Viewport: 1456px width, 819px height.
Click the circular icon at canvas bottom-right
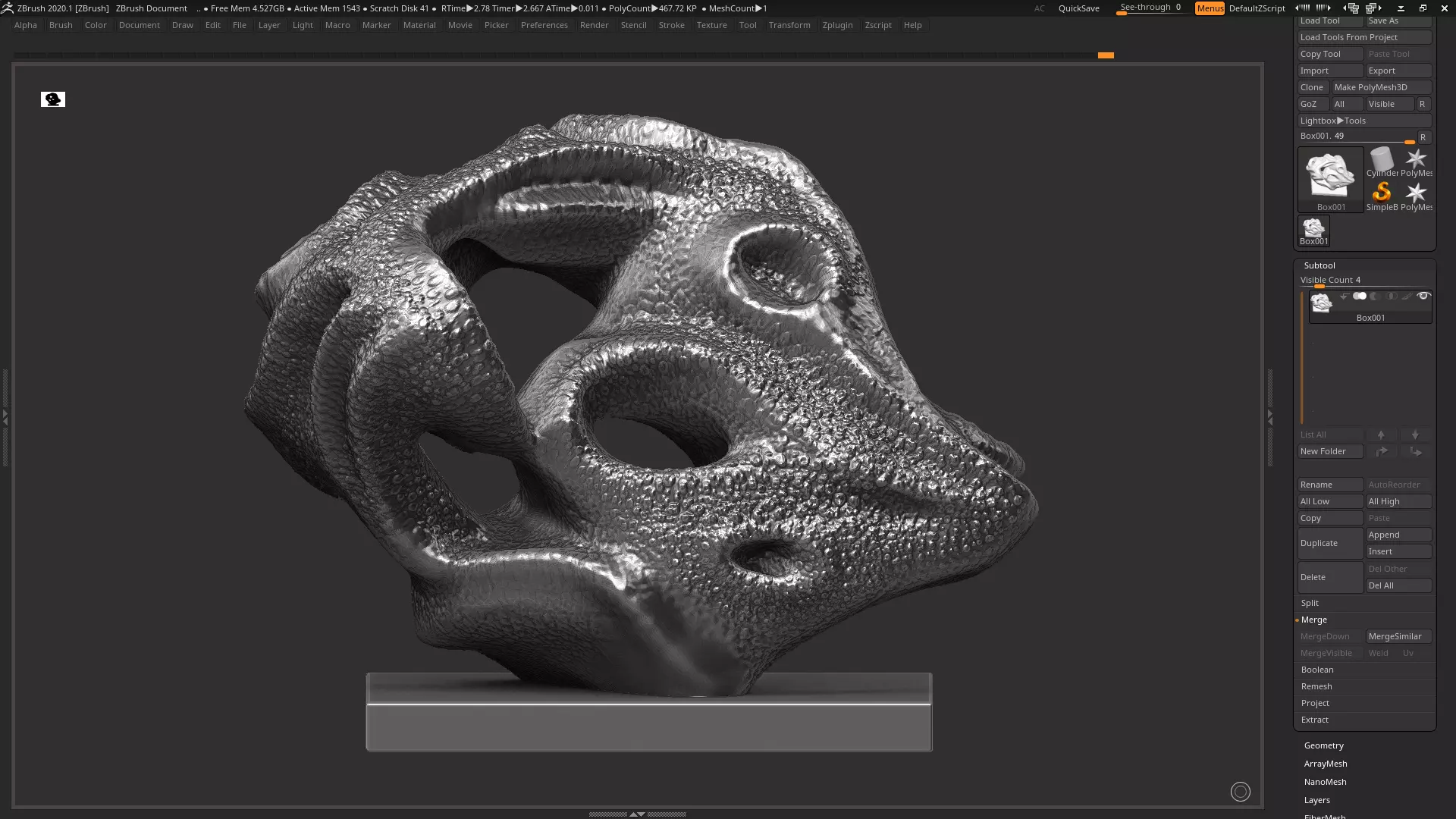pyautogui.click(x=1240, y=792)
